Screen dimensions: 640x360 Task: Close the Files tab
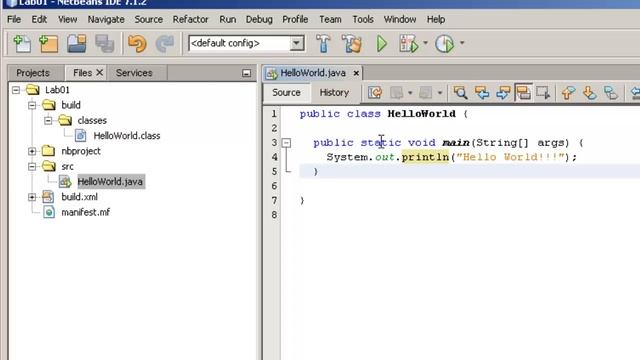99,73
